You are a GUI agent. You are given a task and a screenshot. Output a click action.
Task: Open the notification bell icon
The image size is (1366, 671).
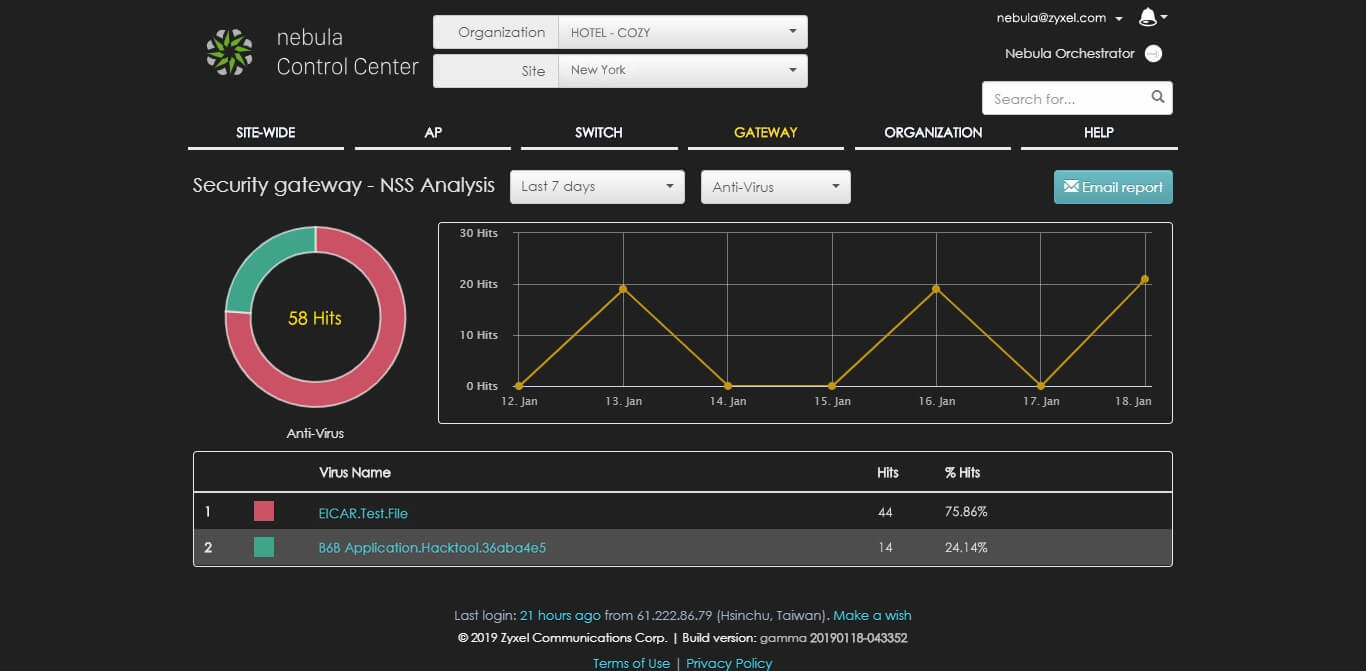(1148, 17)
